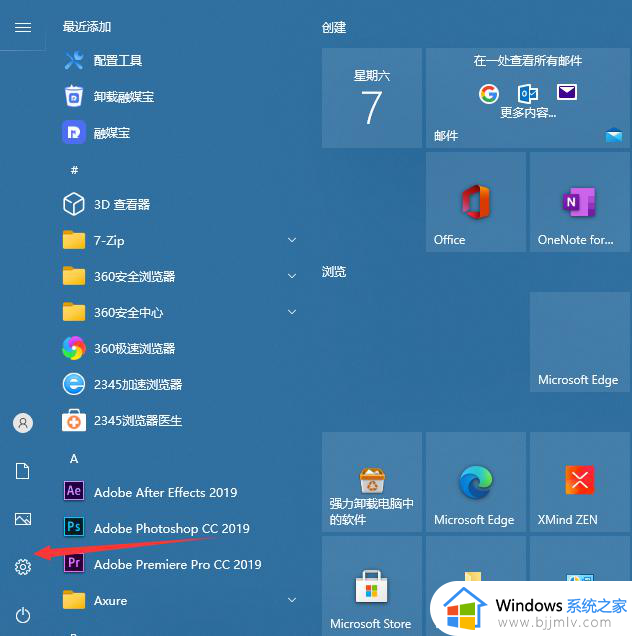
Task: Open 卸载融媒宝 uninstaller
Action: pyautogui.click(x=178, y=97)
